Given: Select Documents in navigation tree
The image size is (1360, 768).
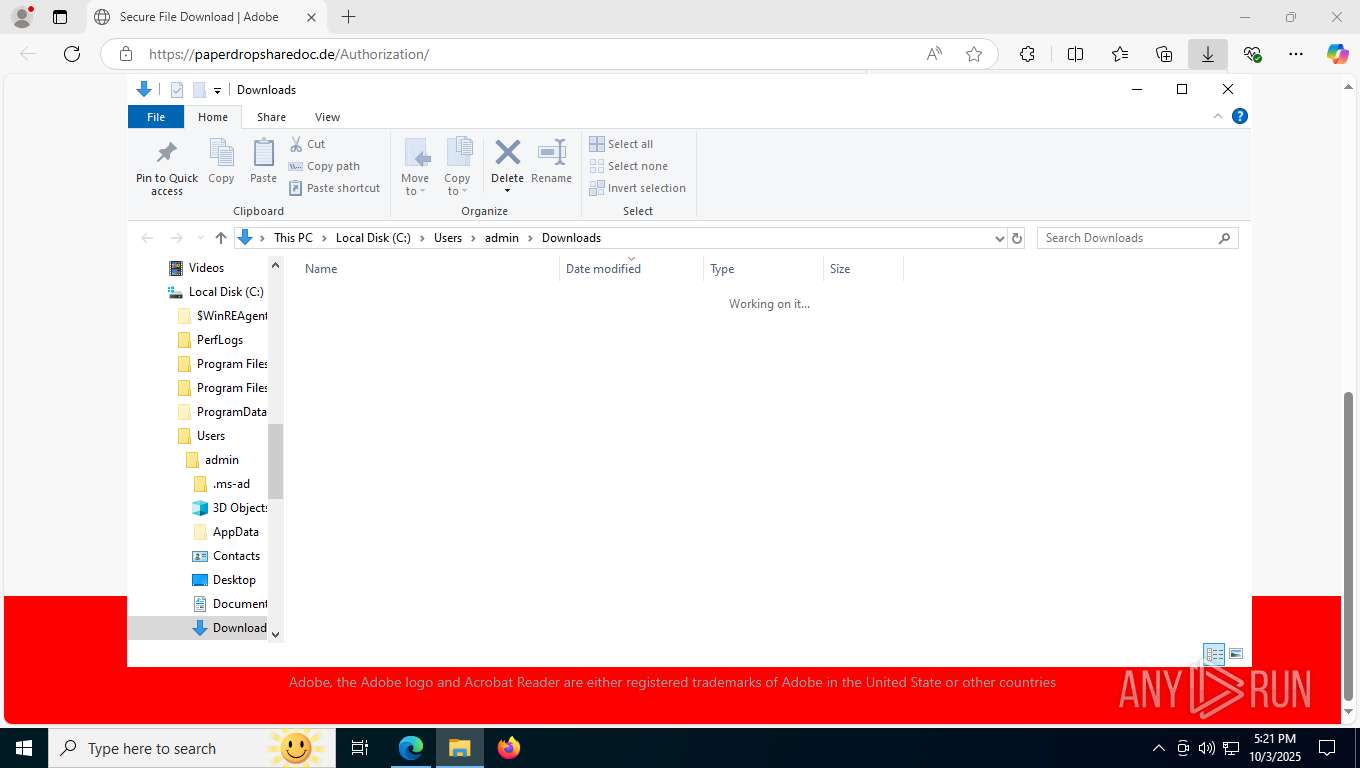Looking at the screenshot, I should coord(240,604).
